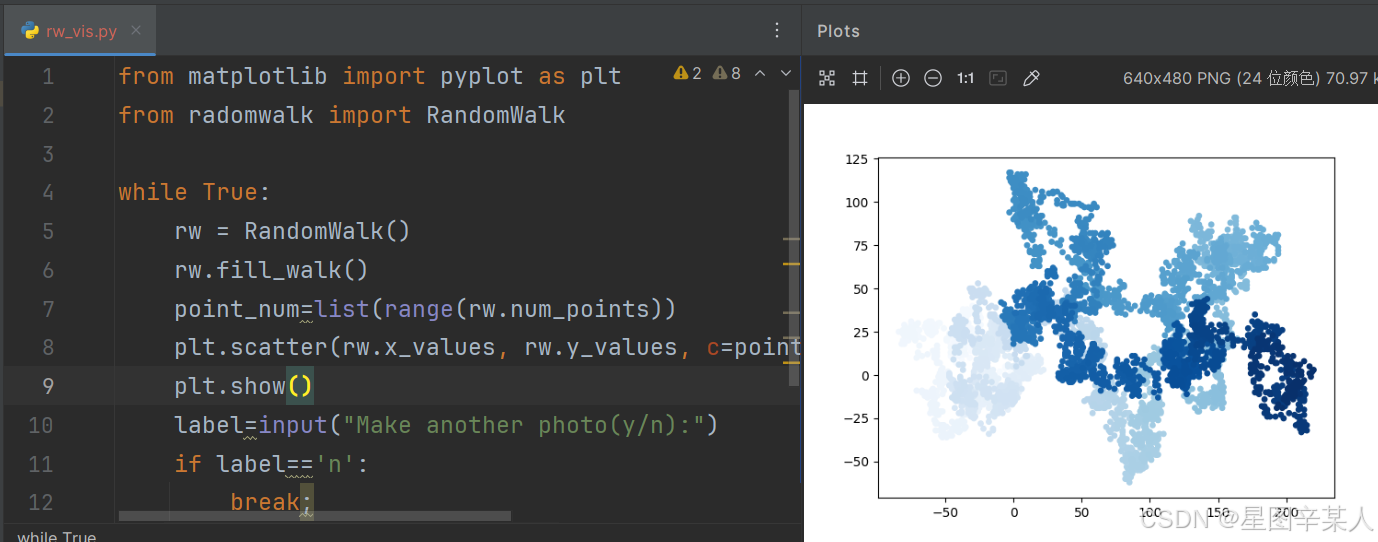Click the 'while True' breadcrumb

[57, 535]
